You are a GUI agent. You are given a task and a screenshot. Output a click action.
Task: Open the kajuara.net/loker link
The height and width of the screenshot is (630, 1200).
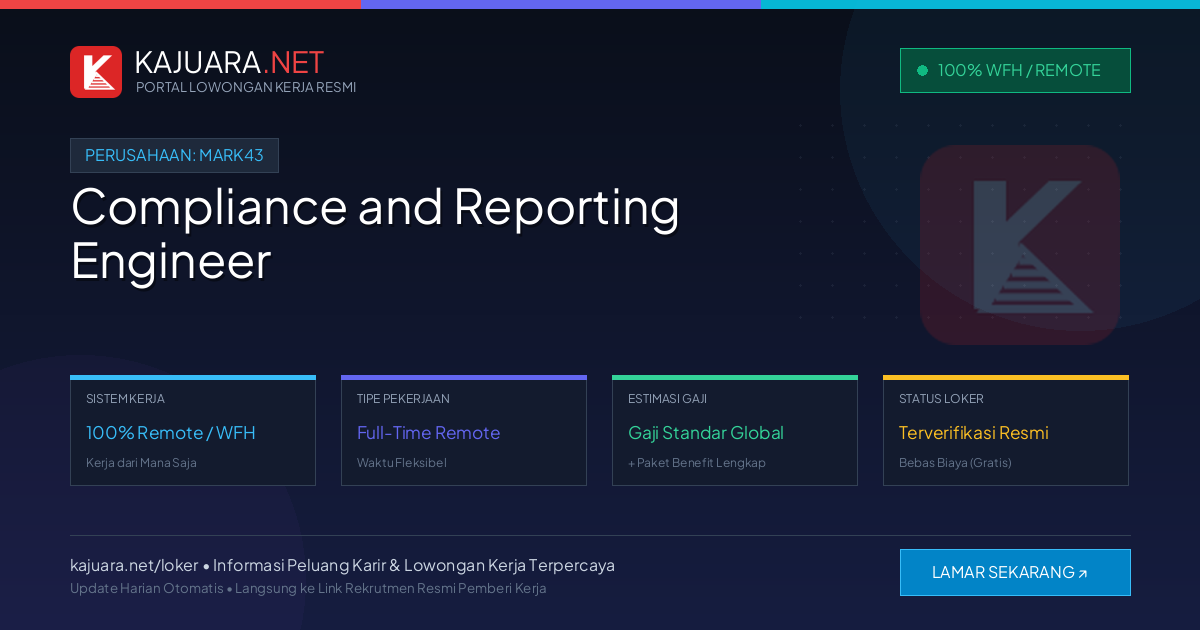[x=134, y=565]
